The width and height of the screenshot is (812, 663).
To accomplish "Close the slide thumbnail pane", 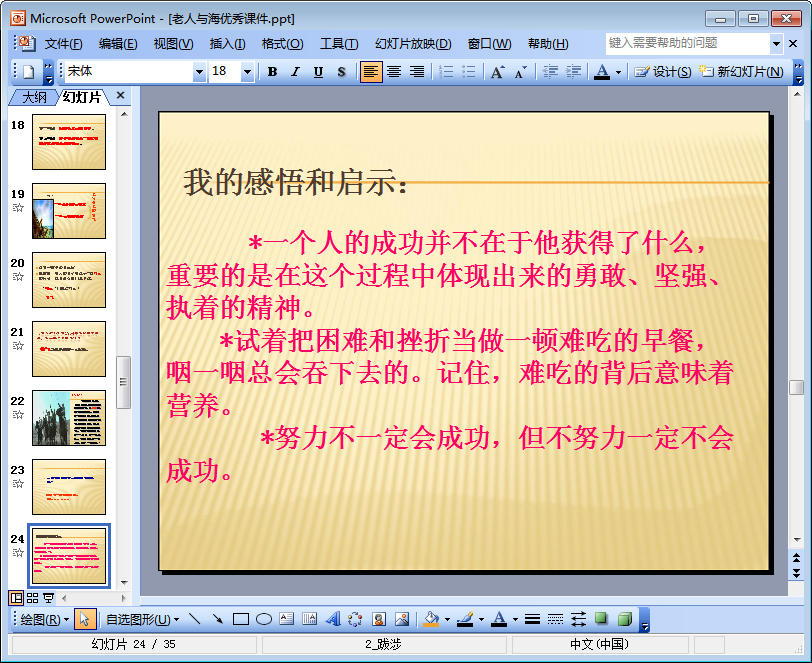I will 121,95.
